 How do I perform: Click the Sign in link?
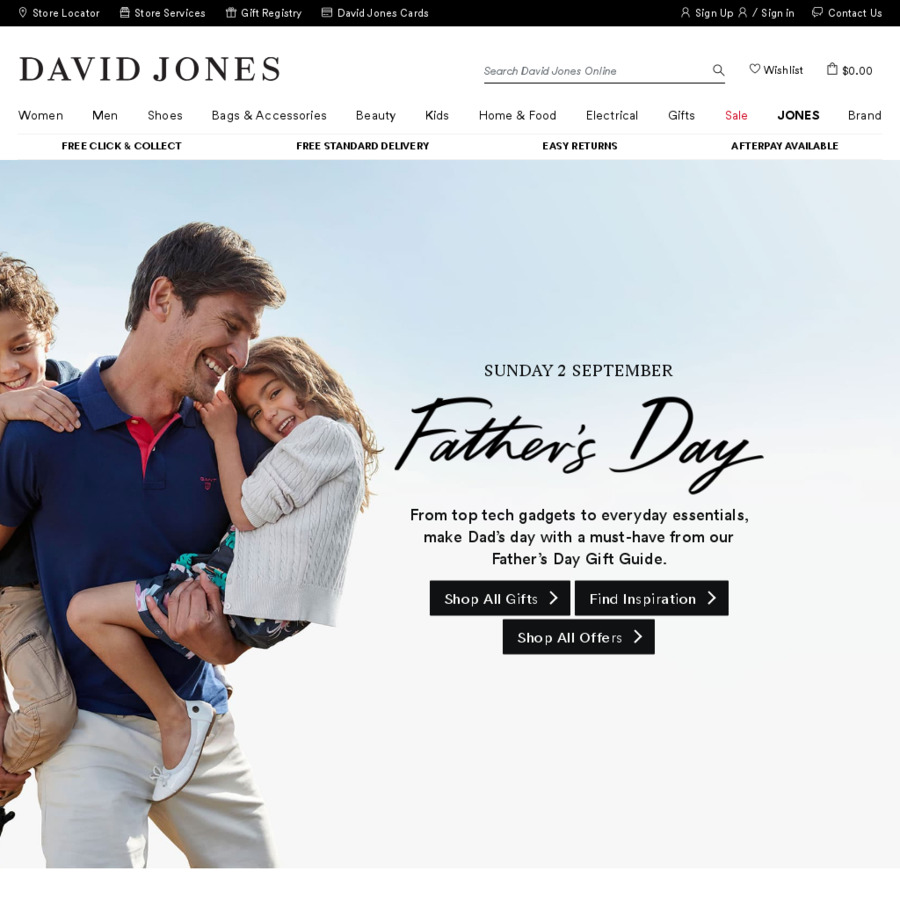click(777, 13)
